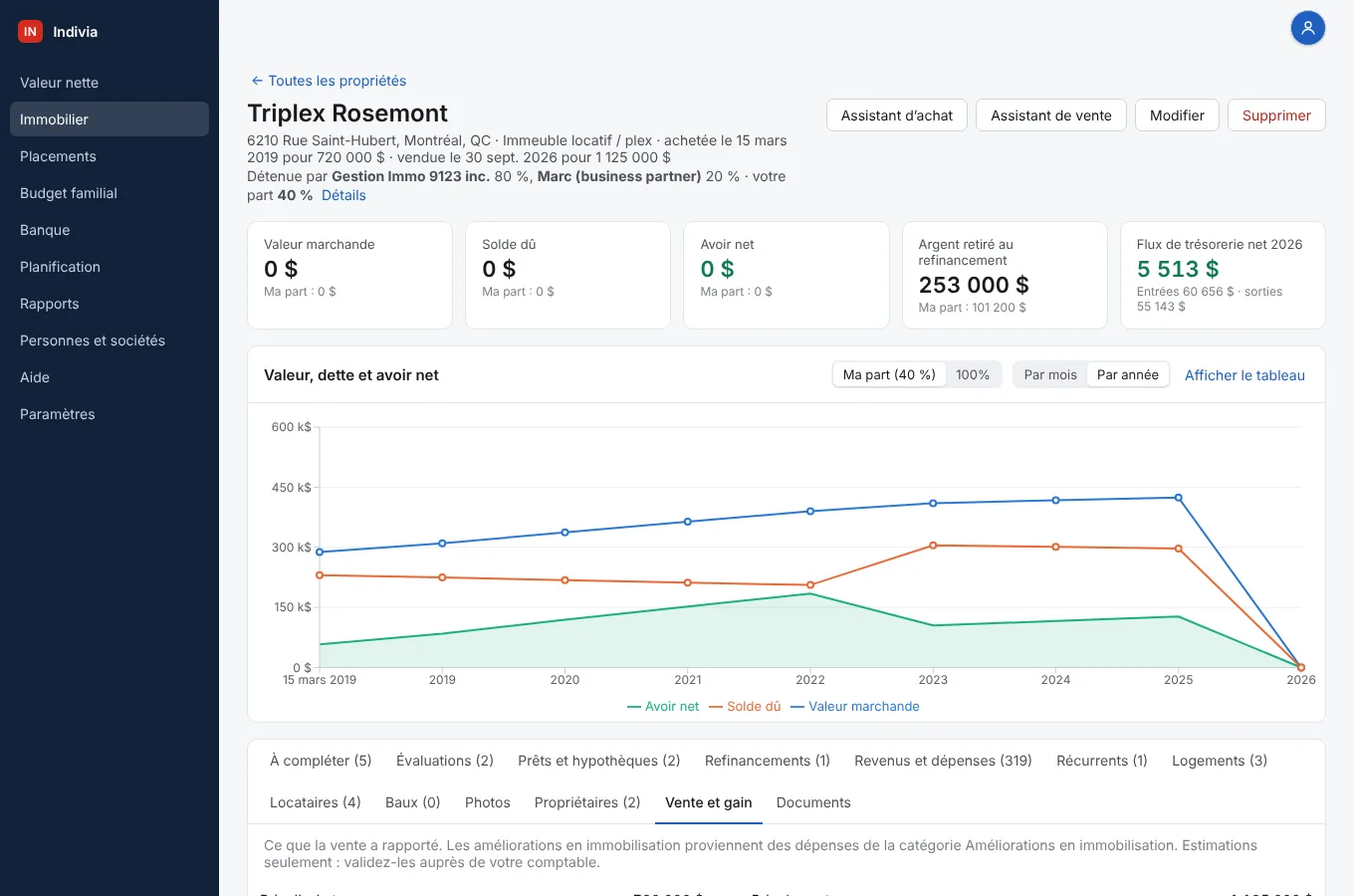Viewport: 1354px width, 896px height.
Task: Go back to Toutes les propriétés
Action: click(329, 81)
